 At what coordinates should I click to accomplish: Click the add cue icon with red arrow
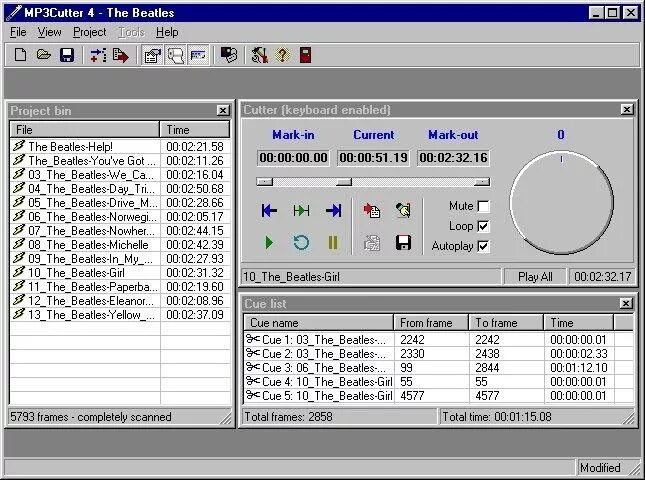[x=372, y=211]
